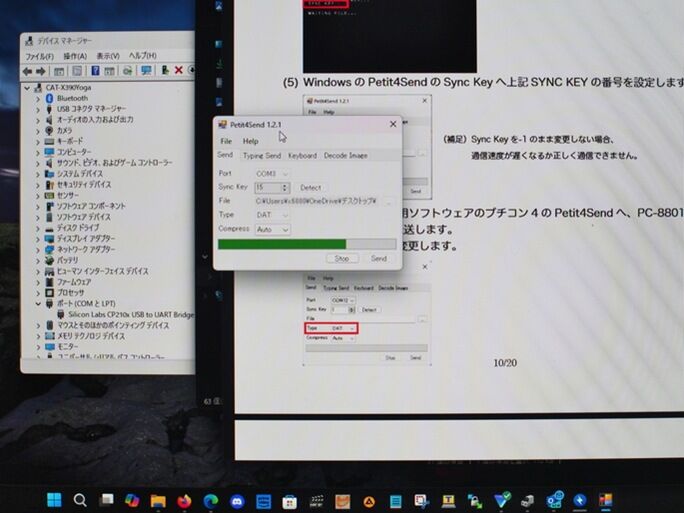
Task: Open ヘルプ(H) menu in Device Manager
Action: tap(143, 55)
